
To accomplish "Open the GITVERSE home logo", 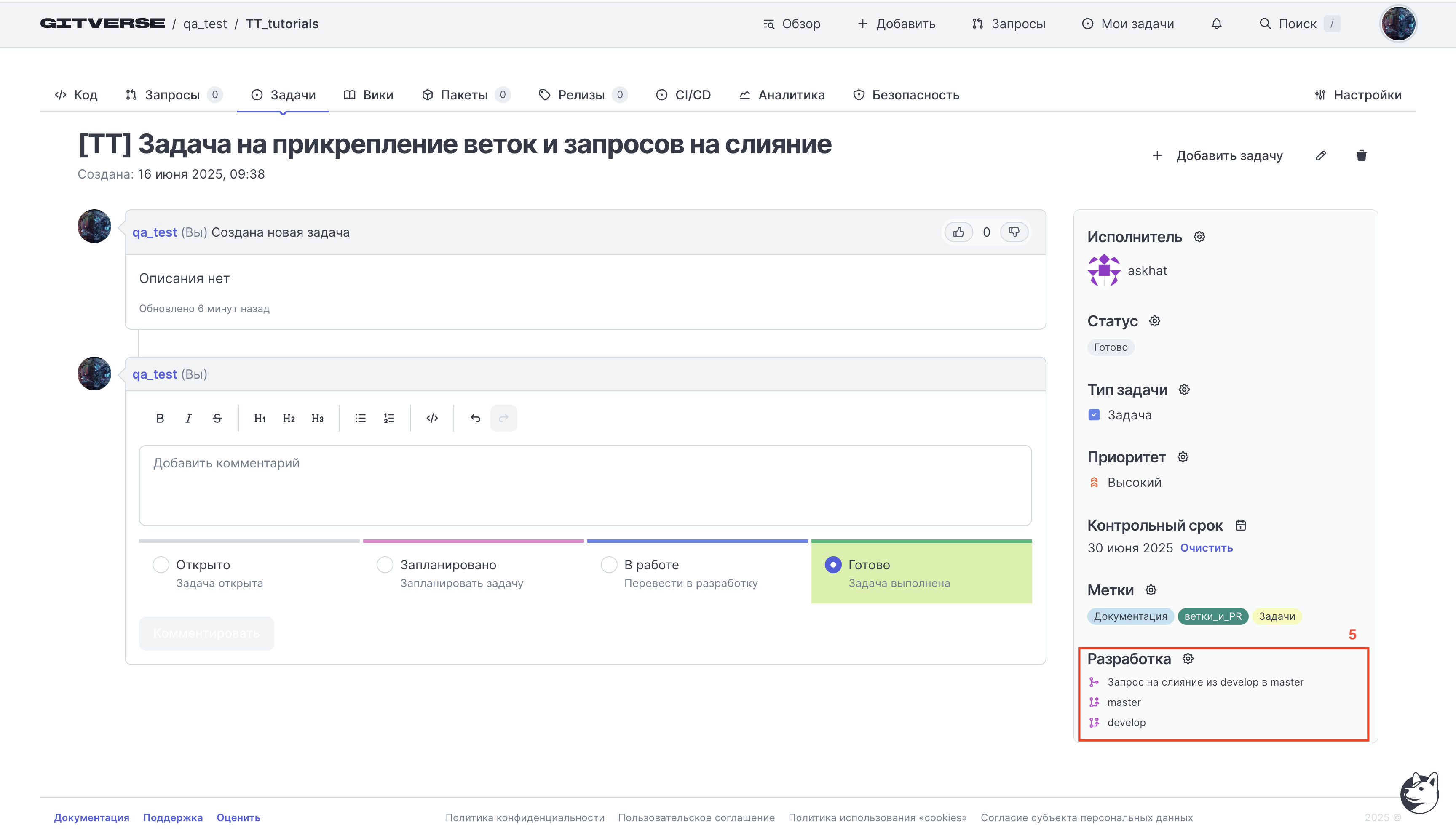I will (x=102, y=24).
